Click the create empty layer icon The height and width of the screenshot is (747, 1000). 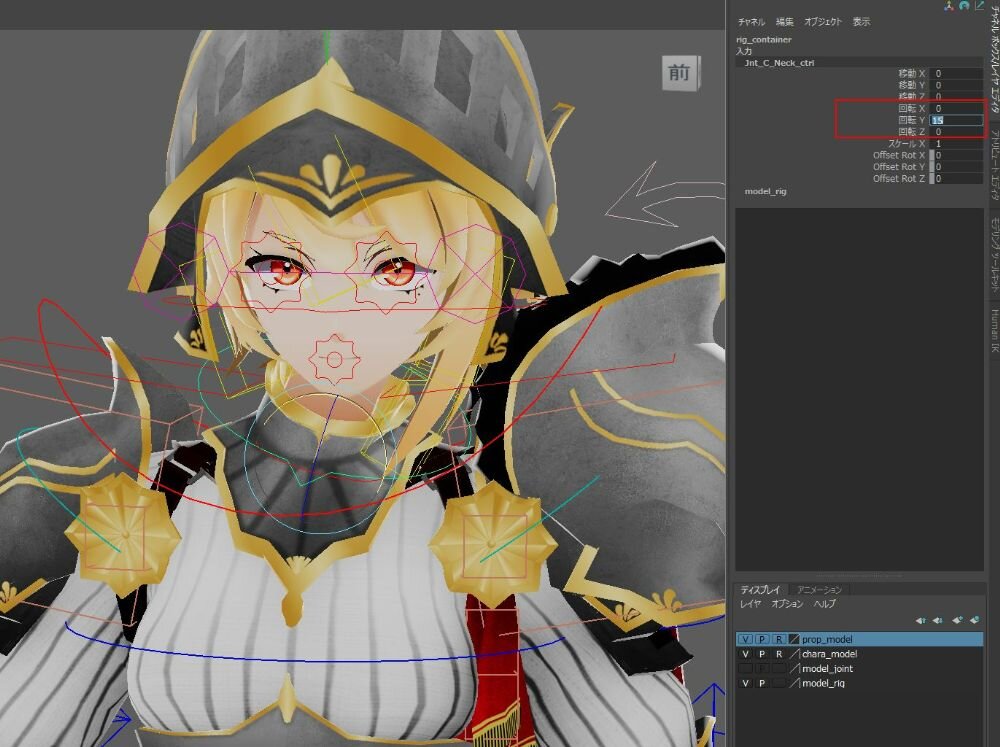pos(957,620)
